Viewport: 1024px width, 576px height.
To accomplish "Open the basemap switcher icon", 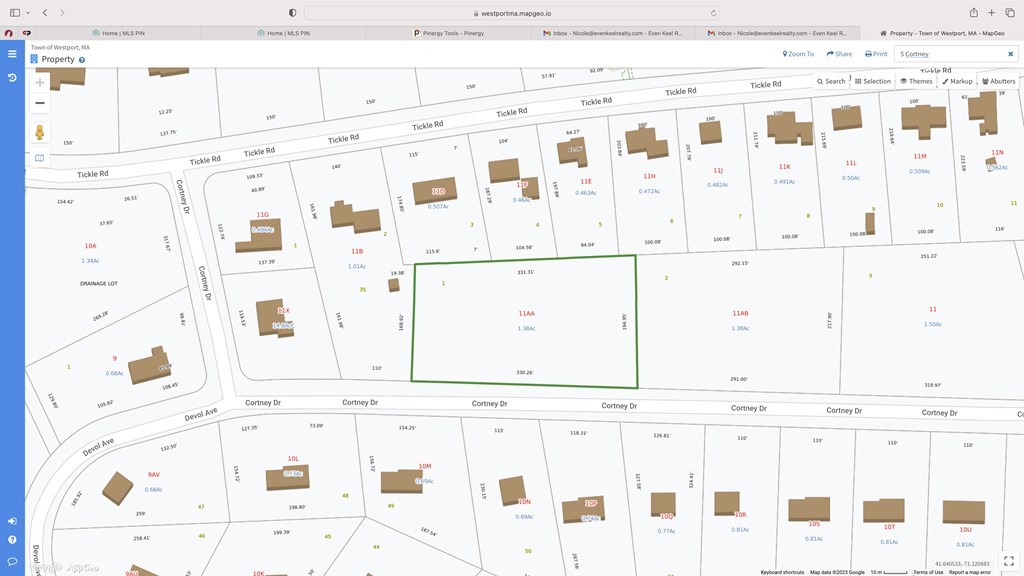I will (x=40, y=158).
